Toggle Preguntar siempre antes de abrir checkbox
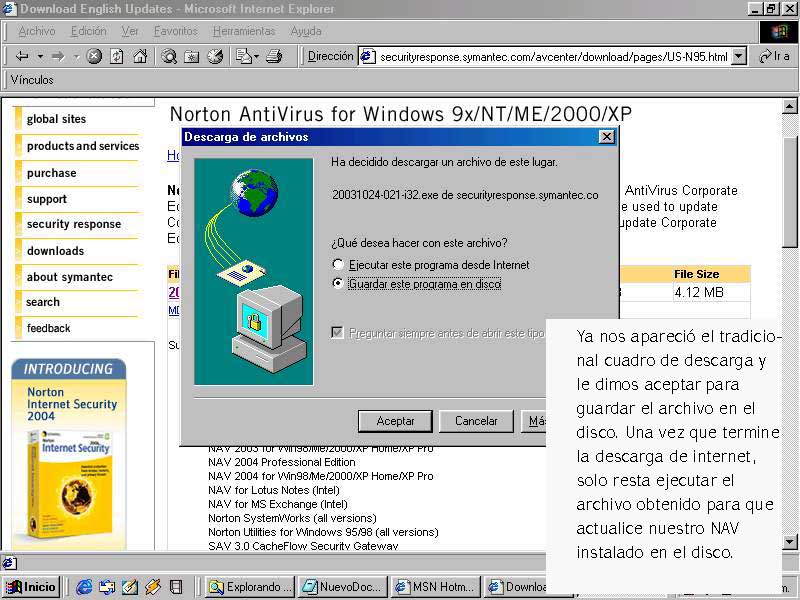Screen dimensions: 800x600 [x=337, y=333]
